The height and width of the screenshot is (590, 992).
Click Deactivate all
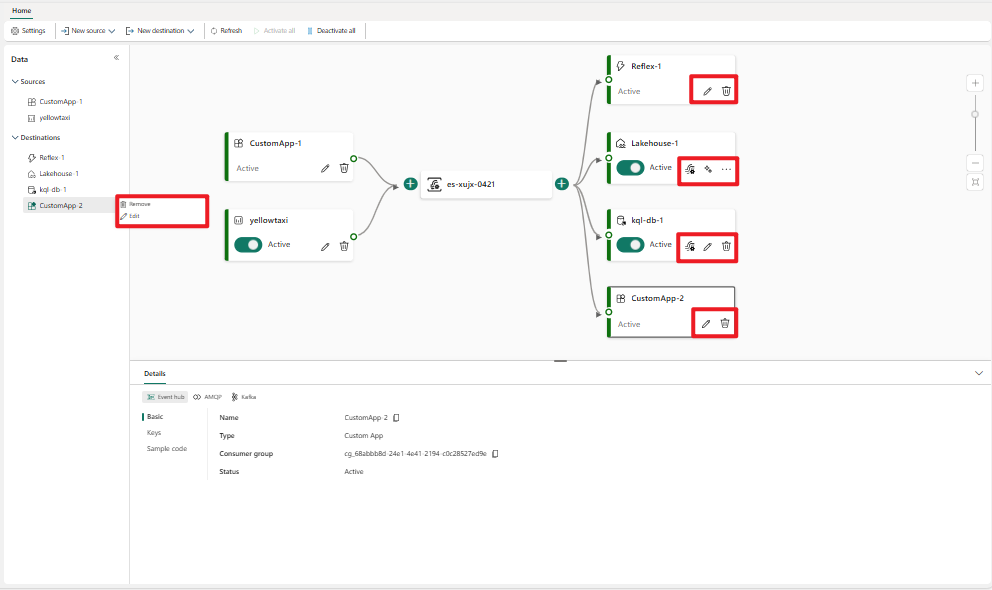[x=331, y=30]
